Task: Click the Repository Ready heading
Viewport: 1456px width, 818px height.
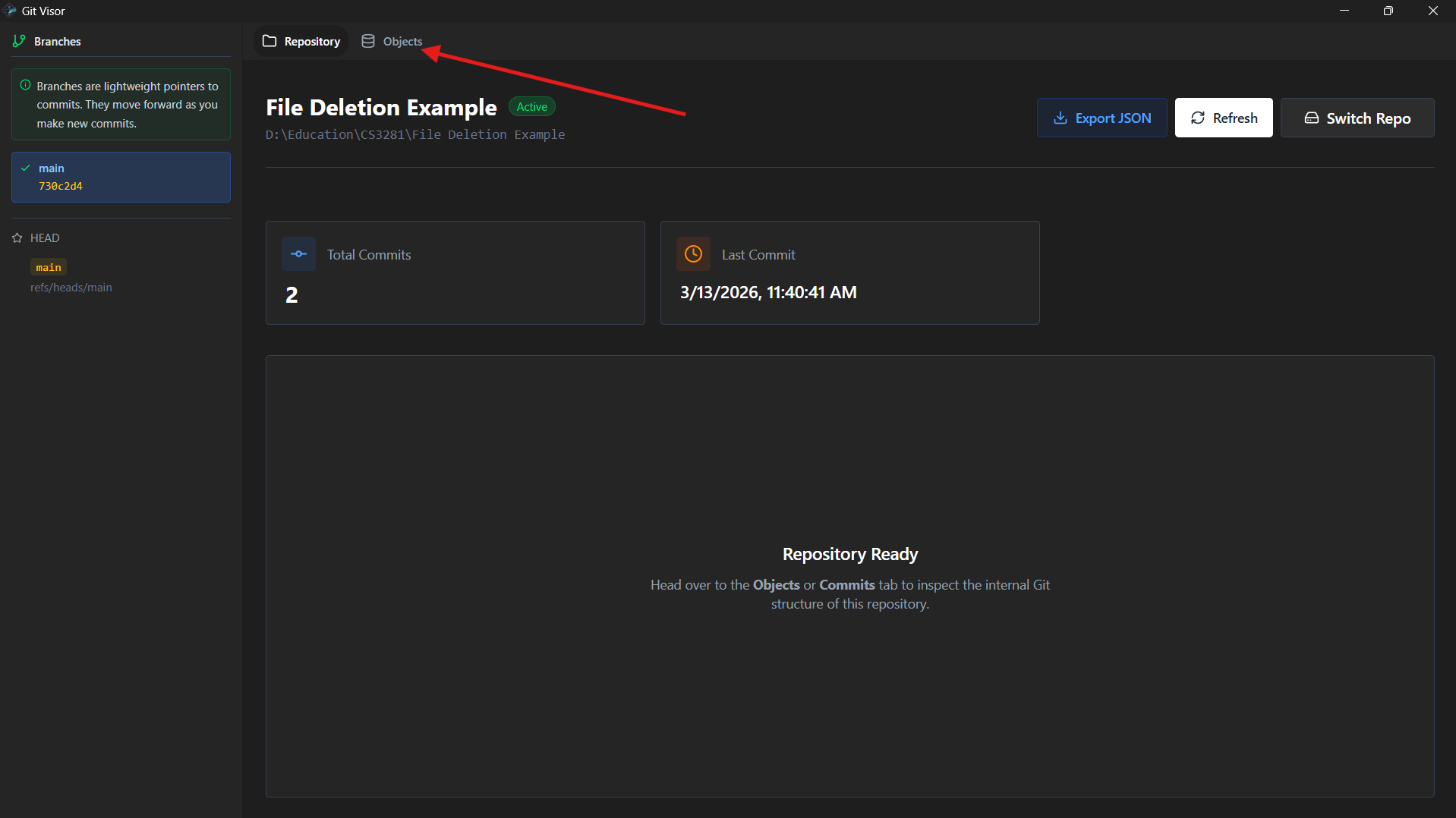Action: (x=850, y=555)
